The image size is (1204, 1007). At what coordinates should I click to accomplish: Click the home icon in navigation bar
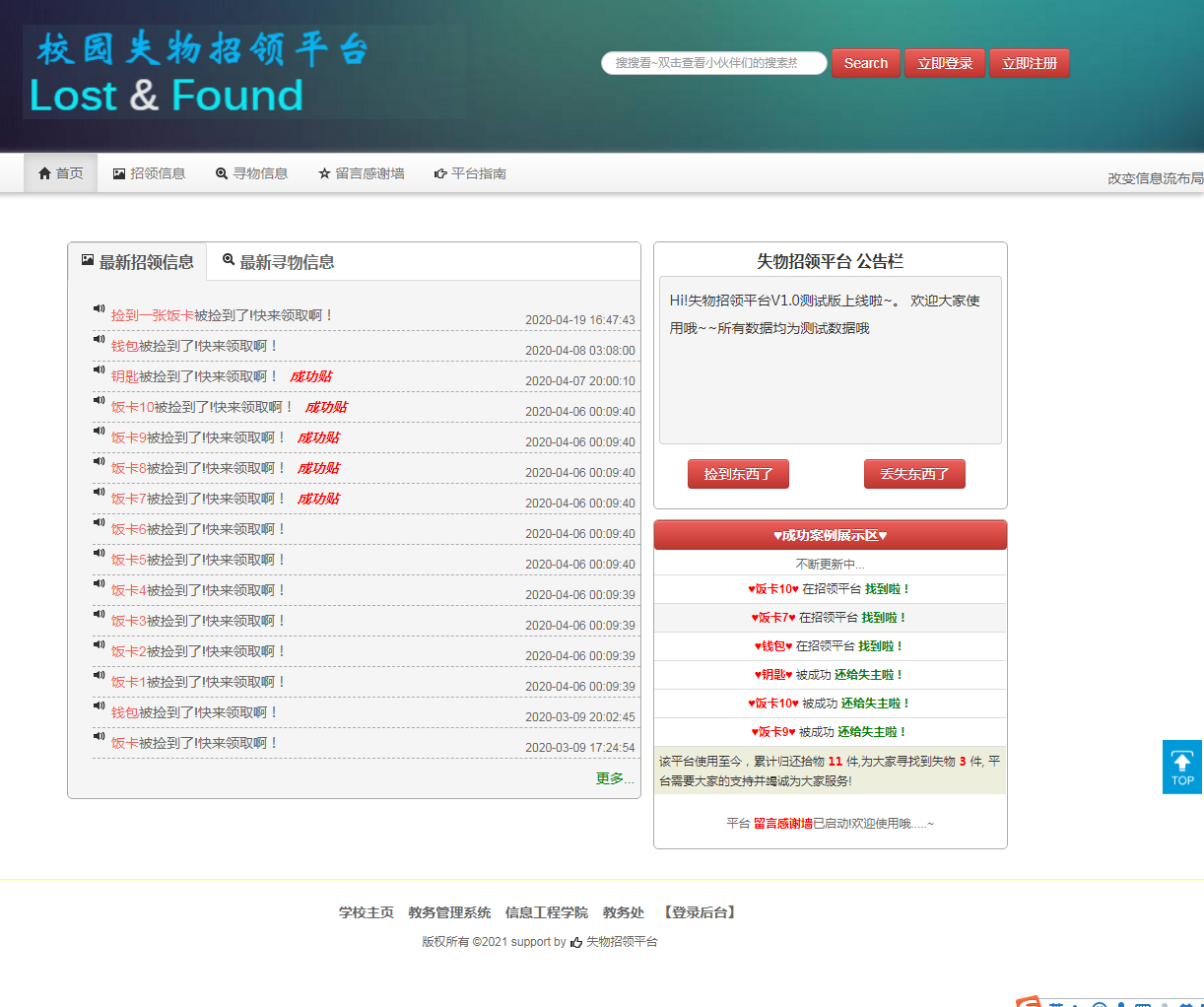pyautogui.click(x=44, y=173)
